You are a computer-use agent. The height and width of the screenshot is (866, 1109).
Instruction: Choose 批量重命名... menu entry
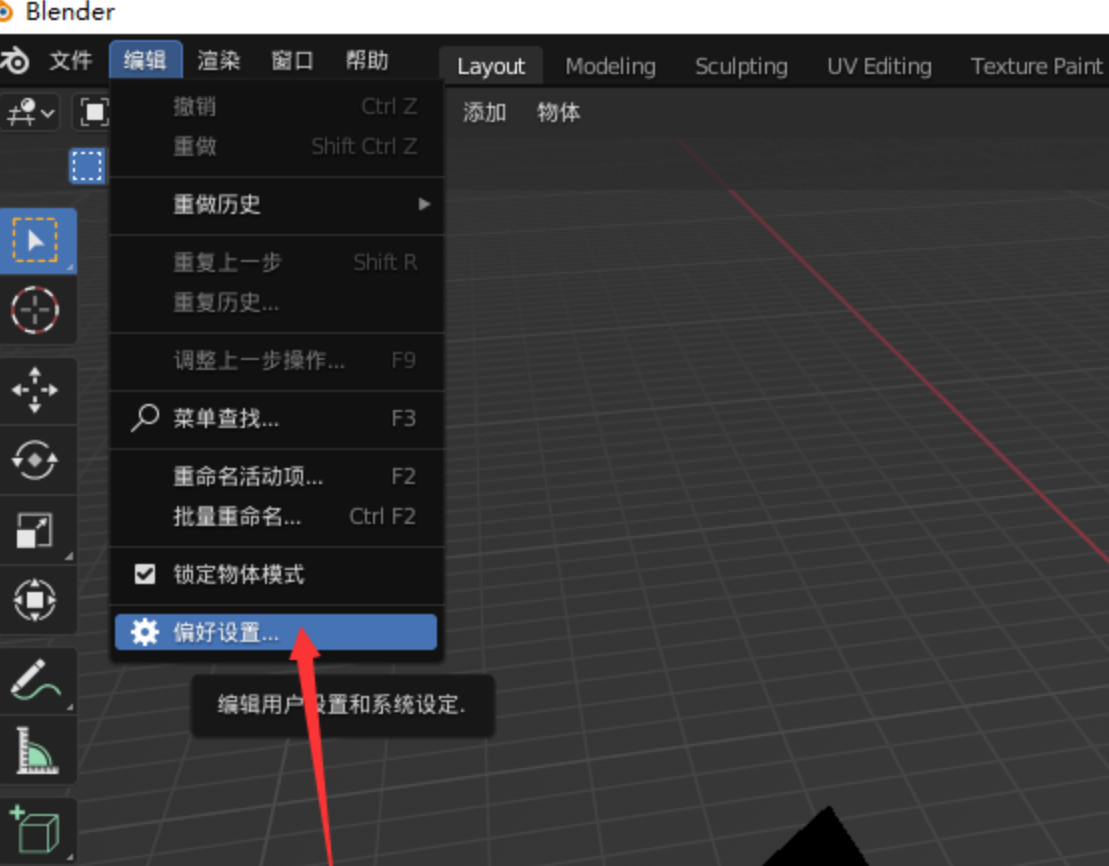[277, 516]
